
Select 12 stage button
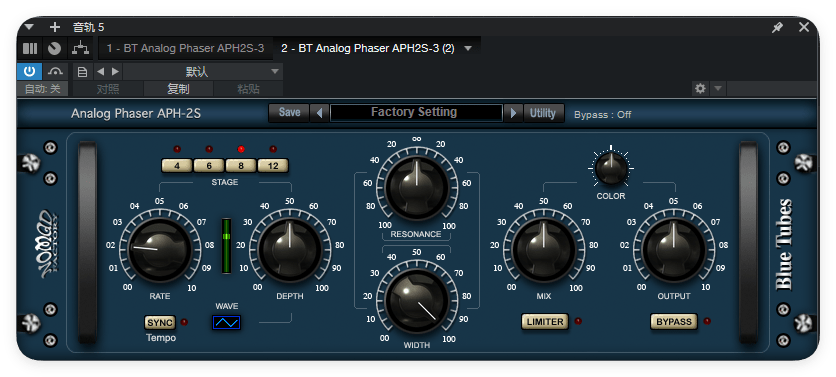(x=273, y=166)
